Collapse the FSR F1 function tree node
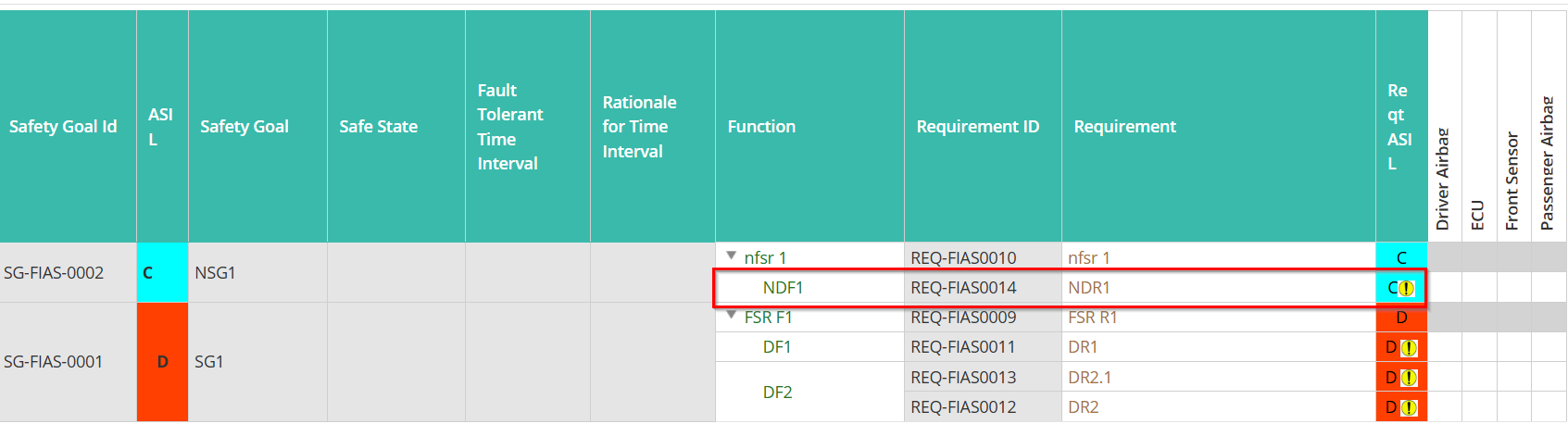1568x424 pixels. 732,315
